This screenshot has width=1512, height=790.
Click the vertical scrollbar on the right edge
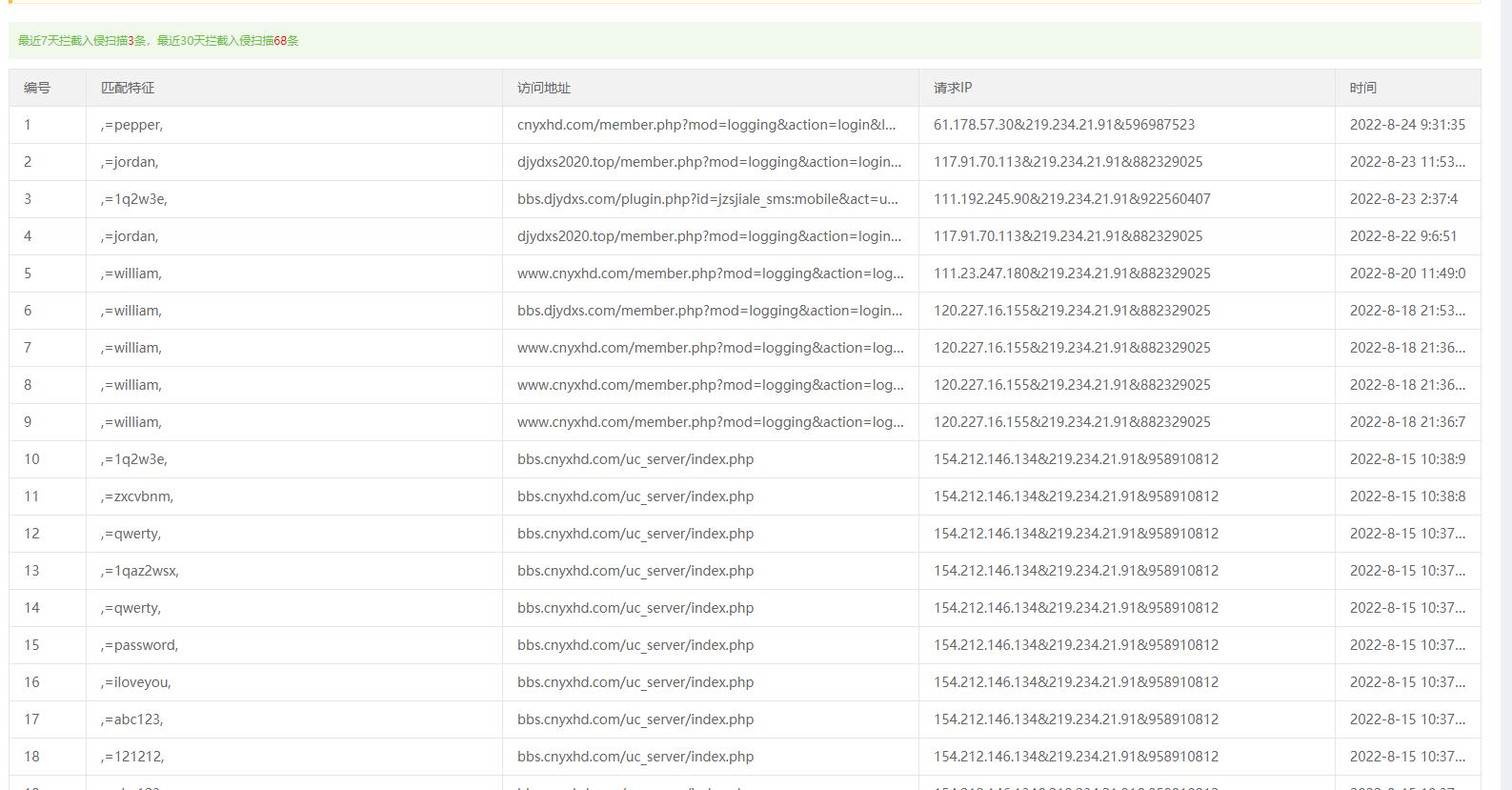[1505, 395]
